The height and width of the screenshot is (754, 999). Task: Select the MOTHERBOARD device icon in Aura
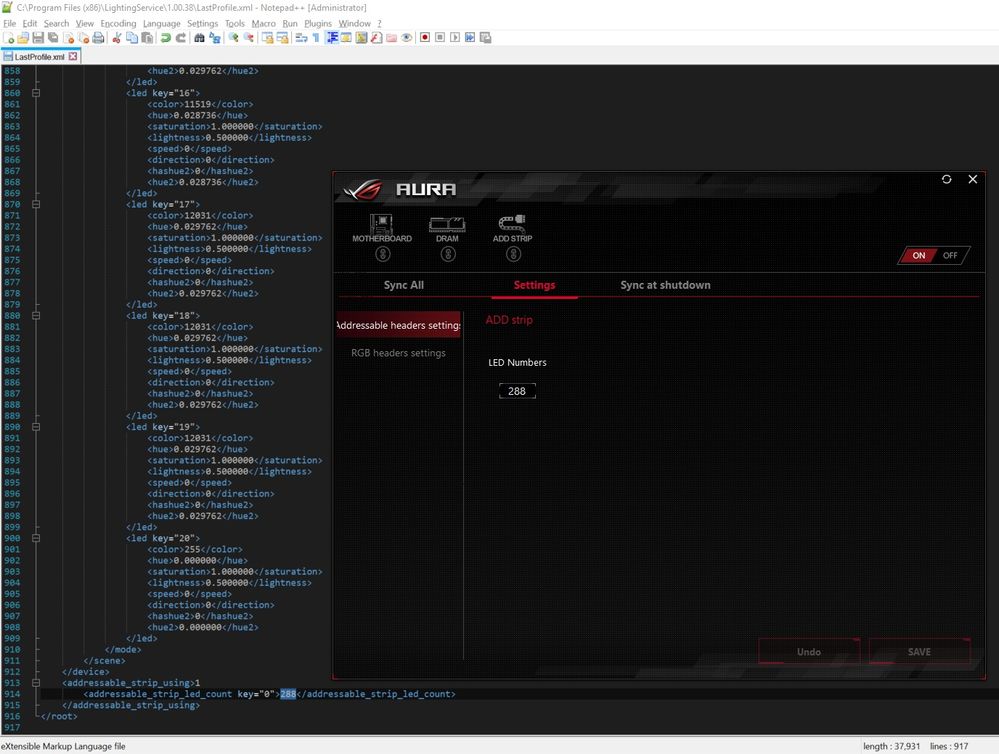click(x=382, y=228)
